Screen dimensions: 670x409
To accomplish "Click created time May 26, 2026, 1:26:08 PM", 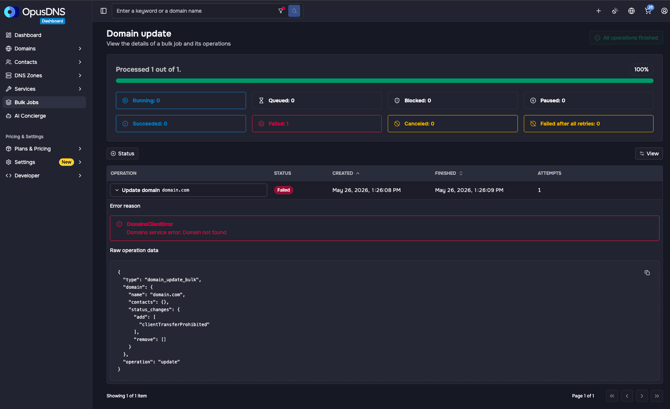I will click(x=366, y=190).
